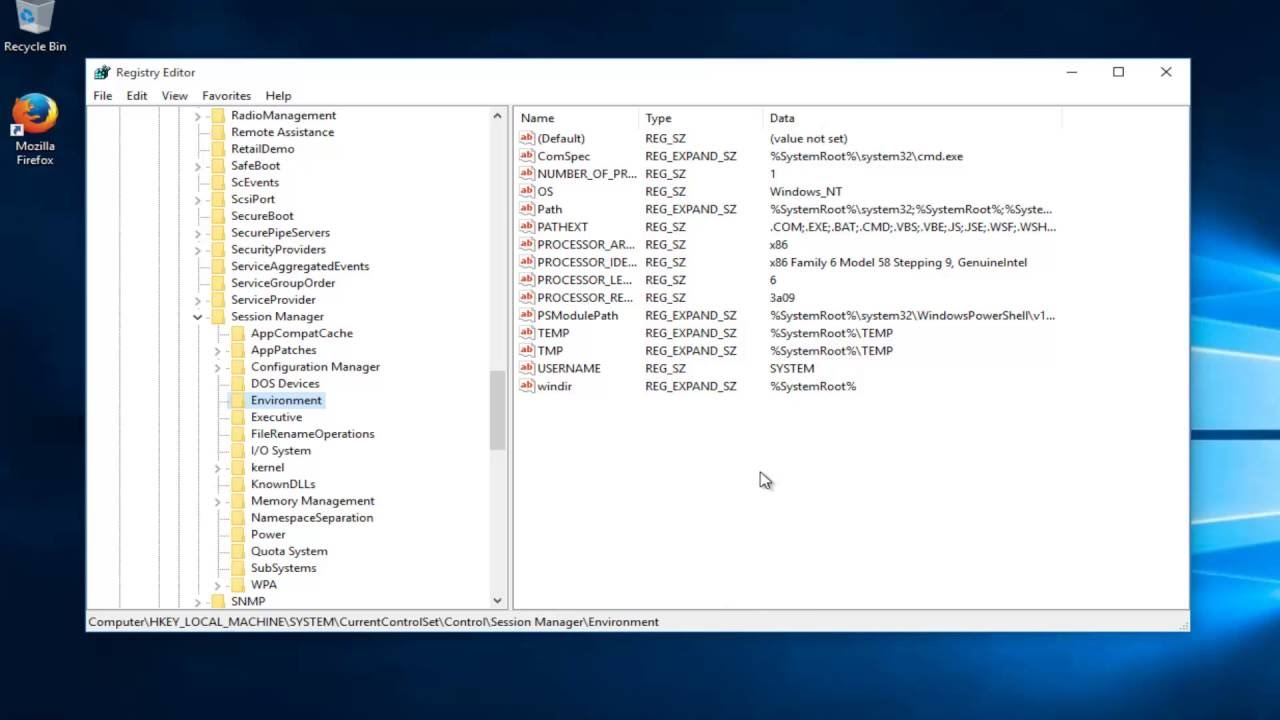Select the windir value icon
1280x720 pixels.
tap(527, 386)
